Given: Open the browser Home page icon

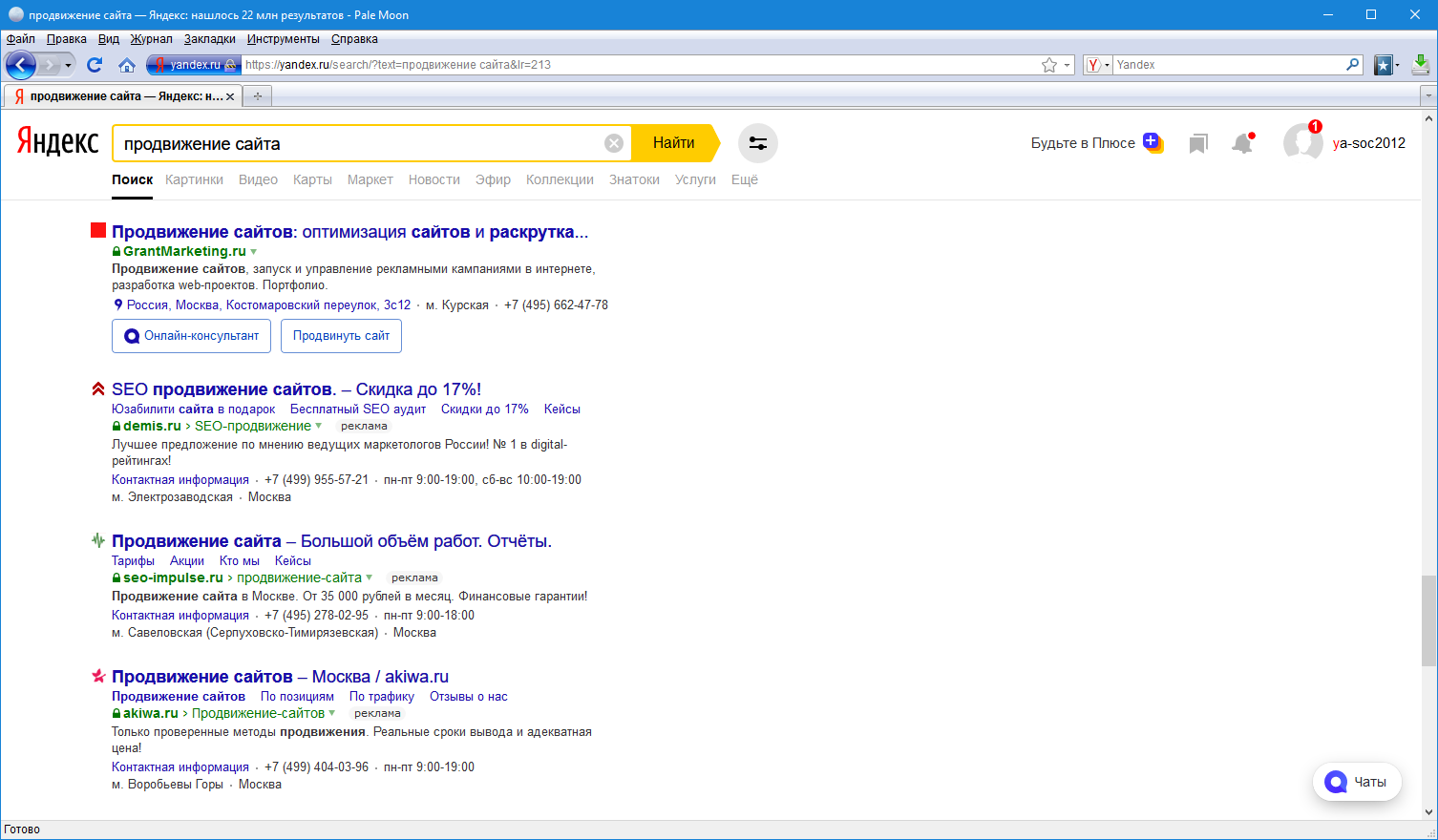Looking at the screenshot, I should pyautogui.click(x=127, y=65).
